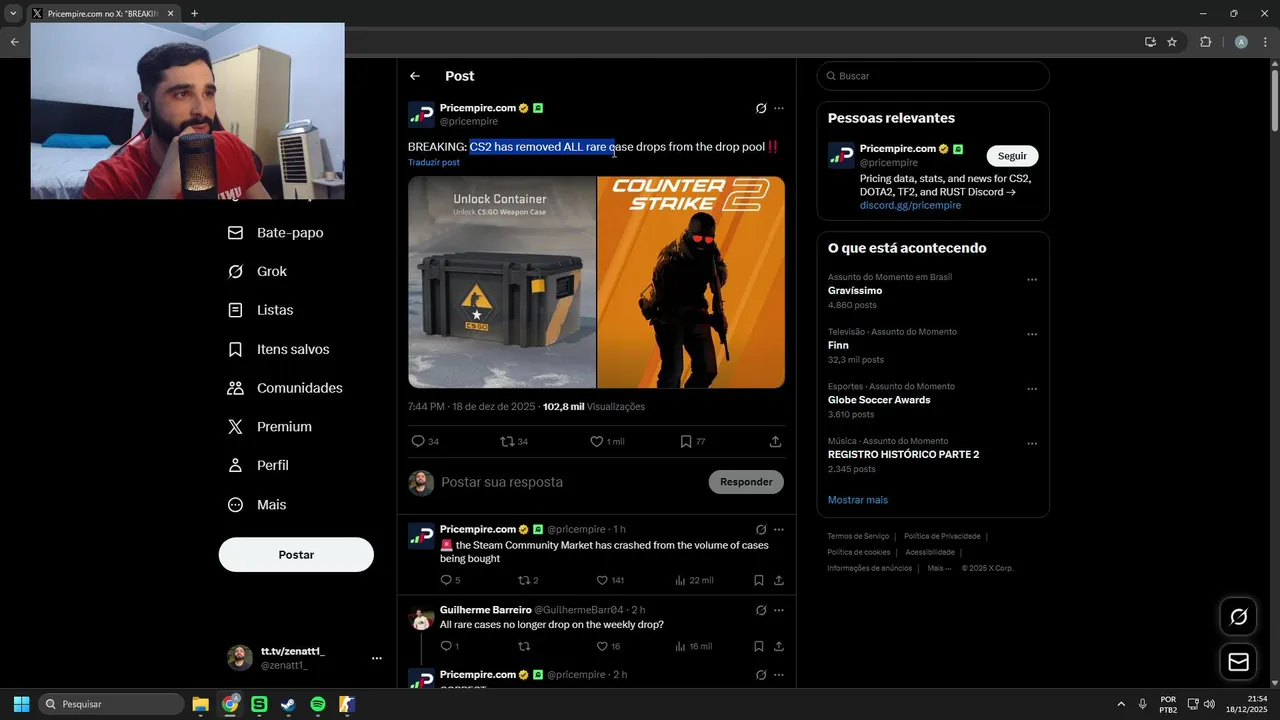Open the Globe Soccer Awards trending topic

click(879, 400)
